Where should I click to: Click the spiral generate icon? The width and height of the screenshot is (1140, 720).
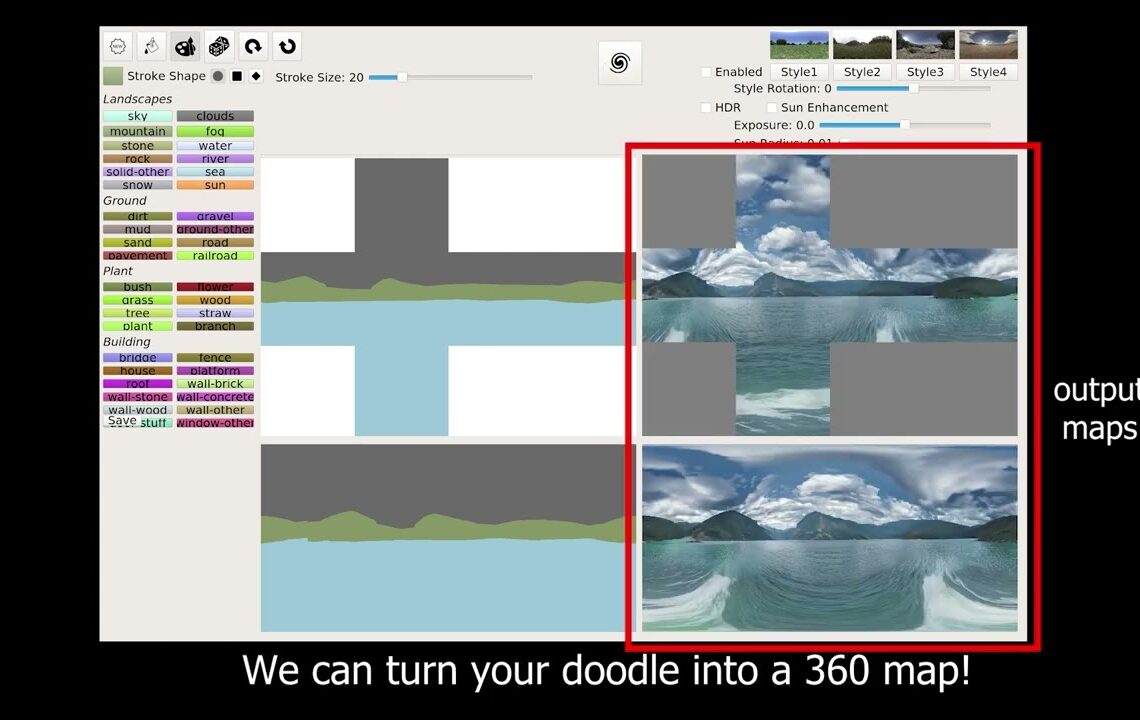(x=619, y=63)
